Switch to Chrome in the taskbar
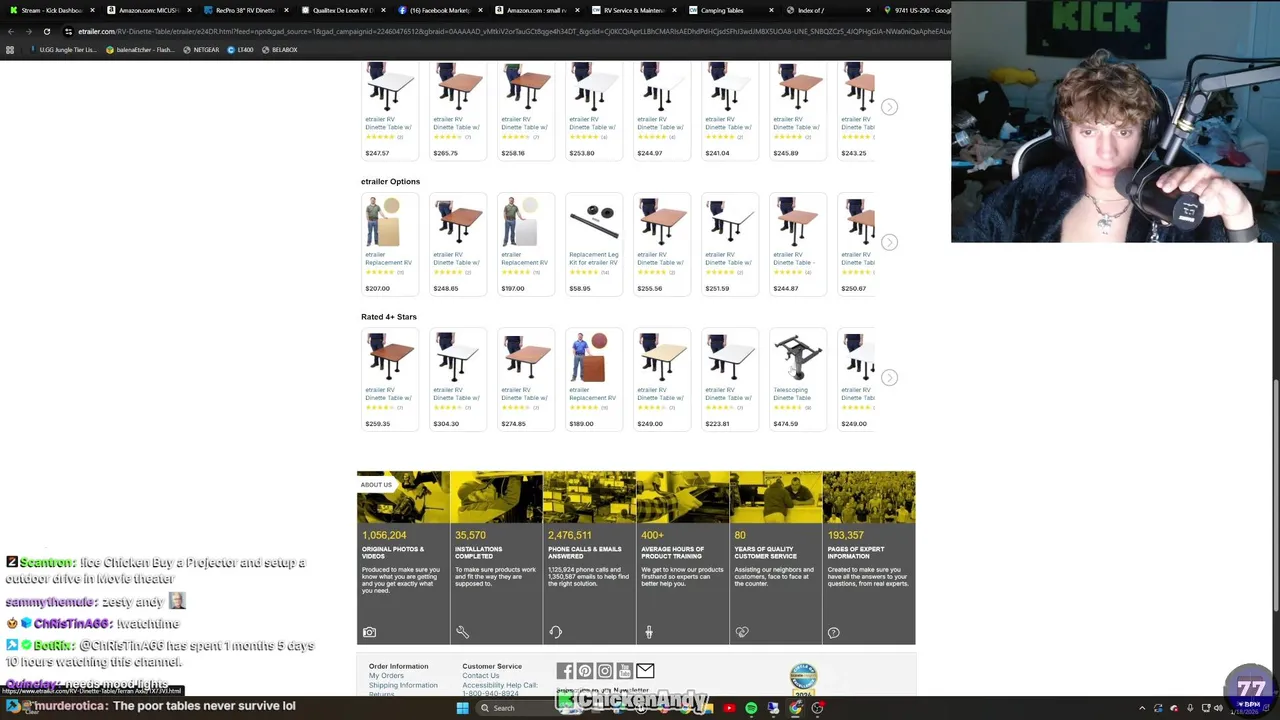 pyautogui.click(x=795, y=708)
